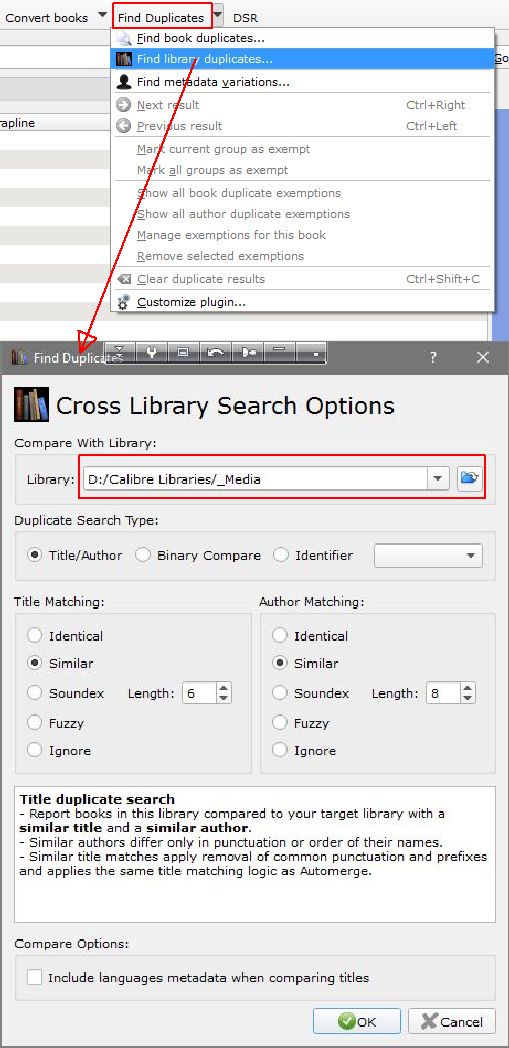Open the Library path dropdown
Image resolution: width=509 pixels, height=1048 pixels.
438,479
